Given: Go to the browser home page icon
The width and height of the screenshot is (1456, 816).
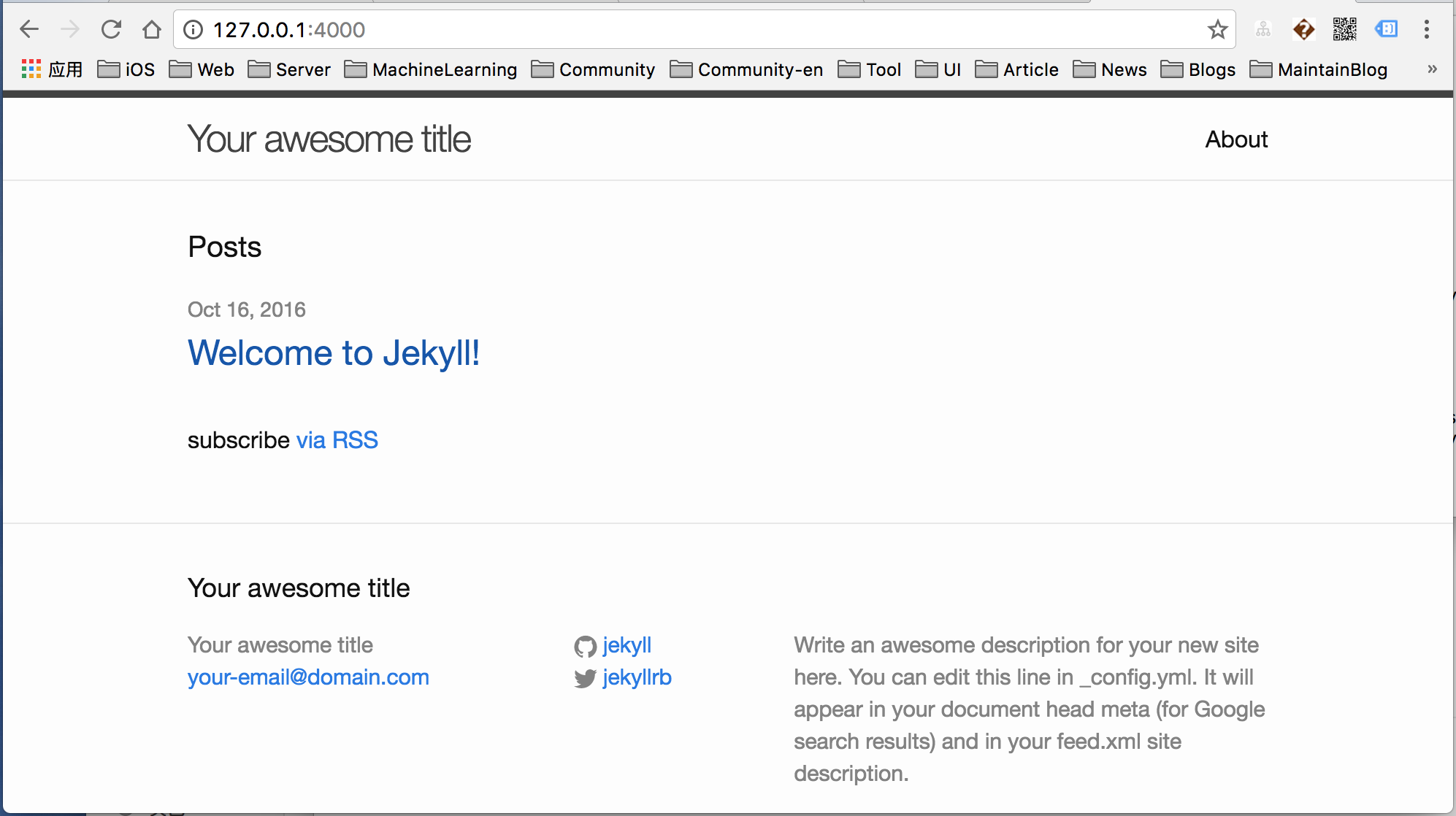Looking at the screenshot, I should pos(152,29).
